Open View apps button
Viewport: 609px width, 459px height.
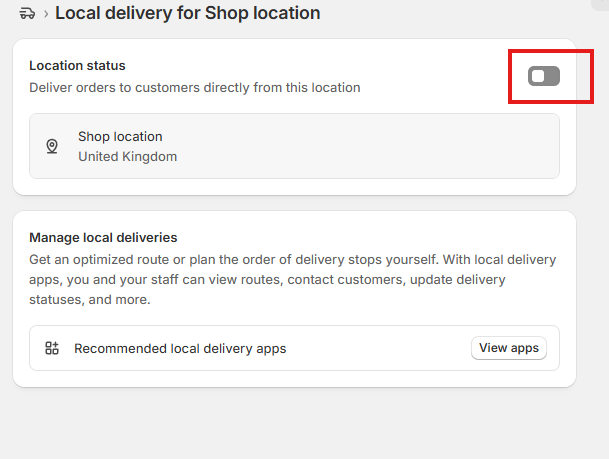click(x=509, y=348)
